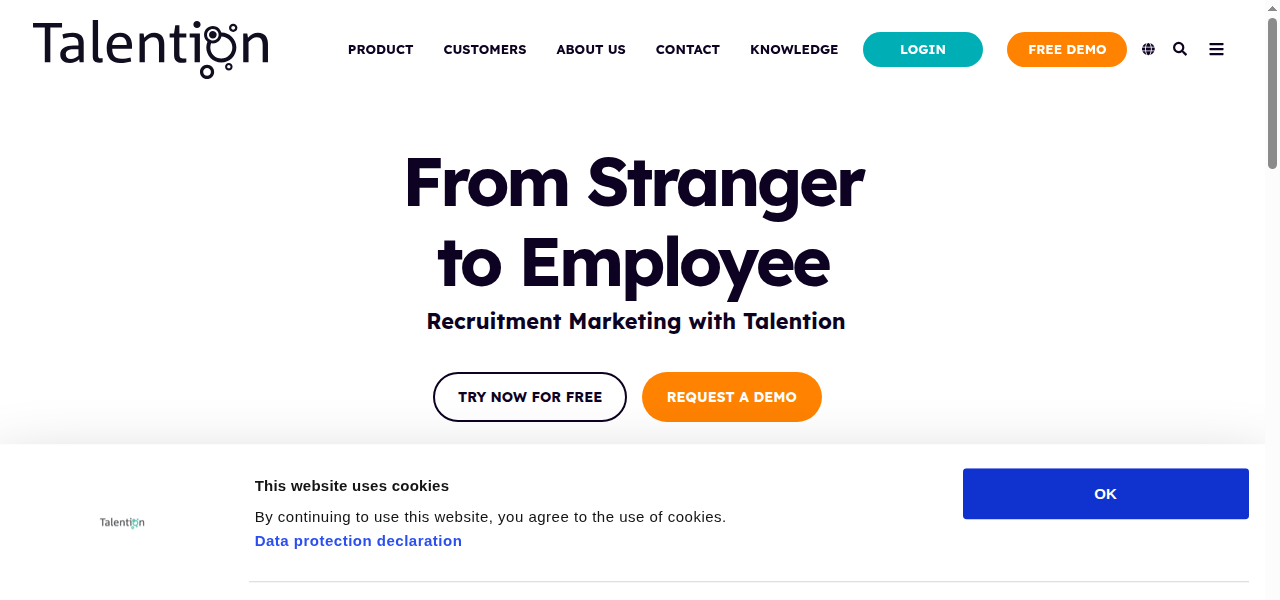The height and width of the screenshot is (600, 1280).
Task: Click TRY NOW FOR FREE
Action: pyautogui.click(x=530, y=397)
